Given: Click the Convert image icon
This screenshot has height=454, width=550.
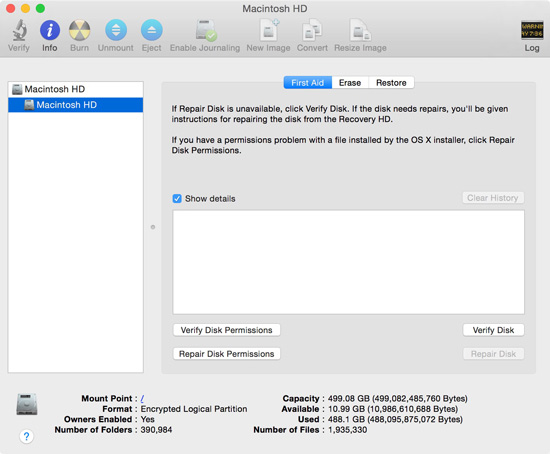Looking at the screenshot, I should pyautogui.click(x=312, y=30).
